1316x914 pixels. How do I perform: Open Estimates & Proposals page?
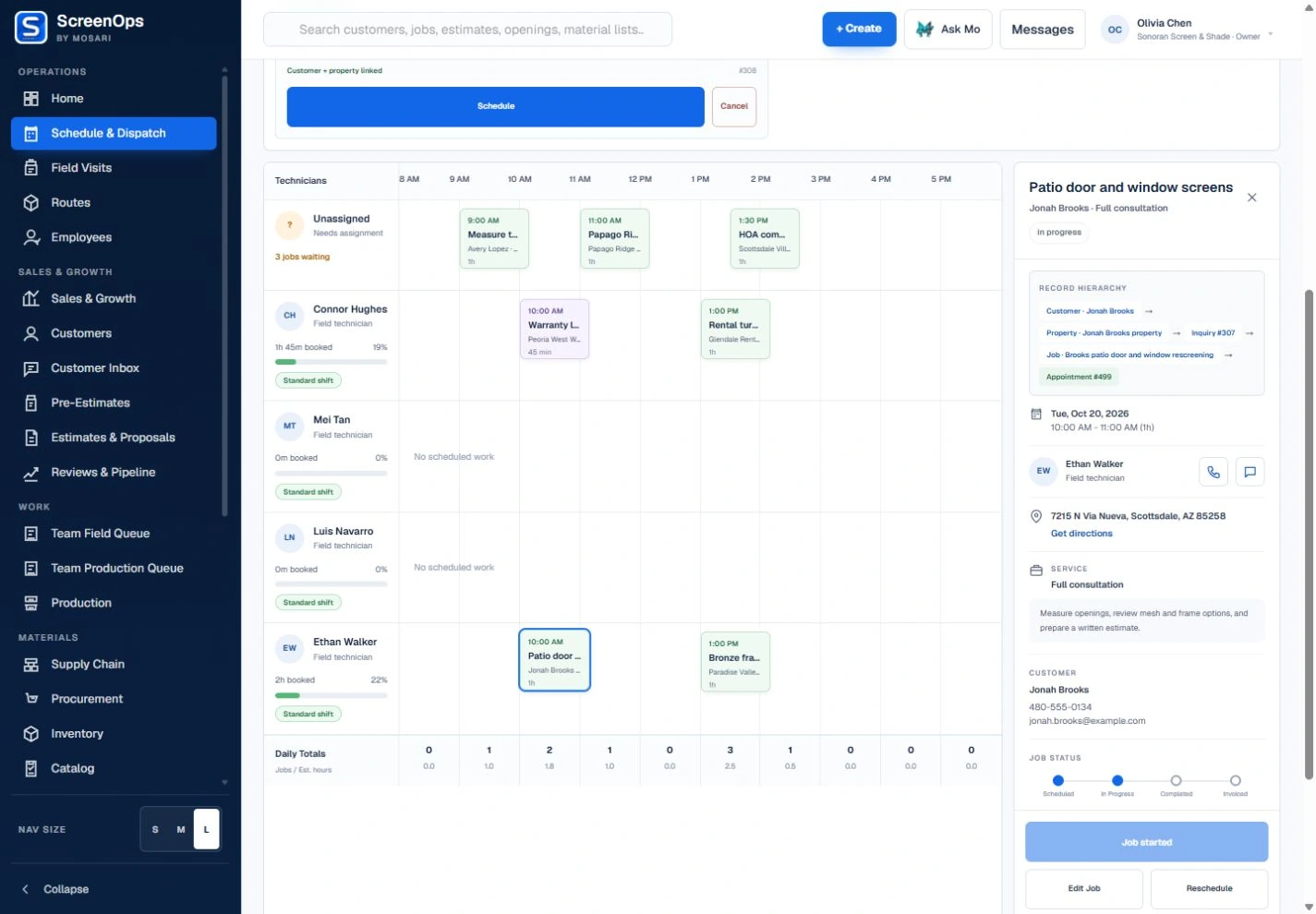(x=114, y=438)
